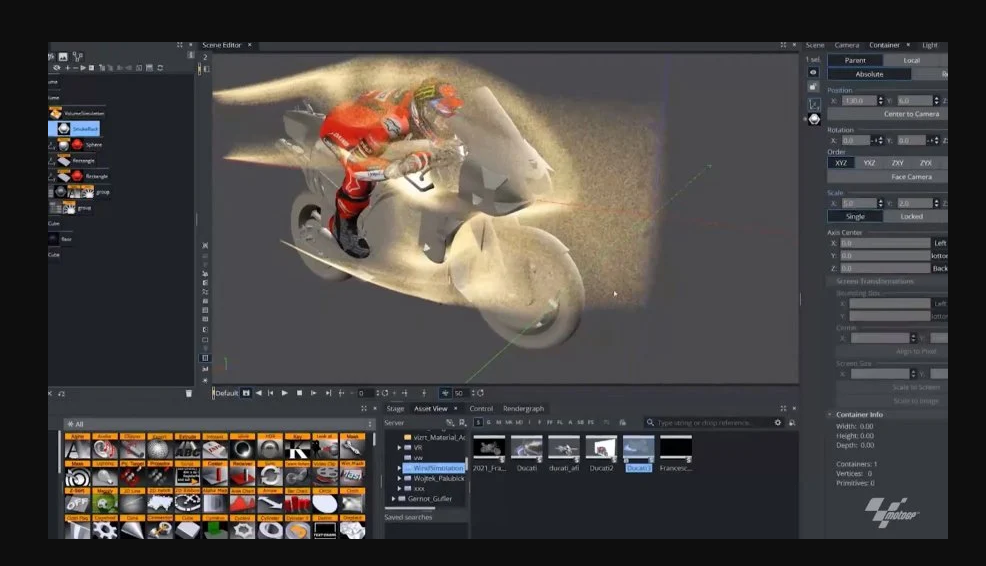Expand the Wojtek_Palubick folder
Viewport: 986px width, 566px height.
(399, 479)
